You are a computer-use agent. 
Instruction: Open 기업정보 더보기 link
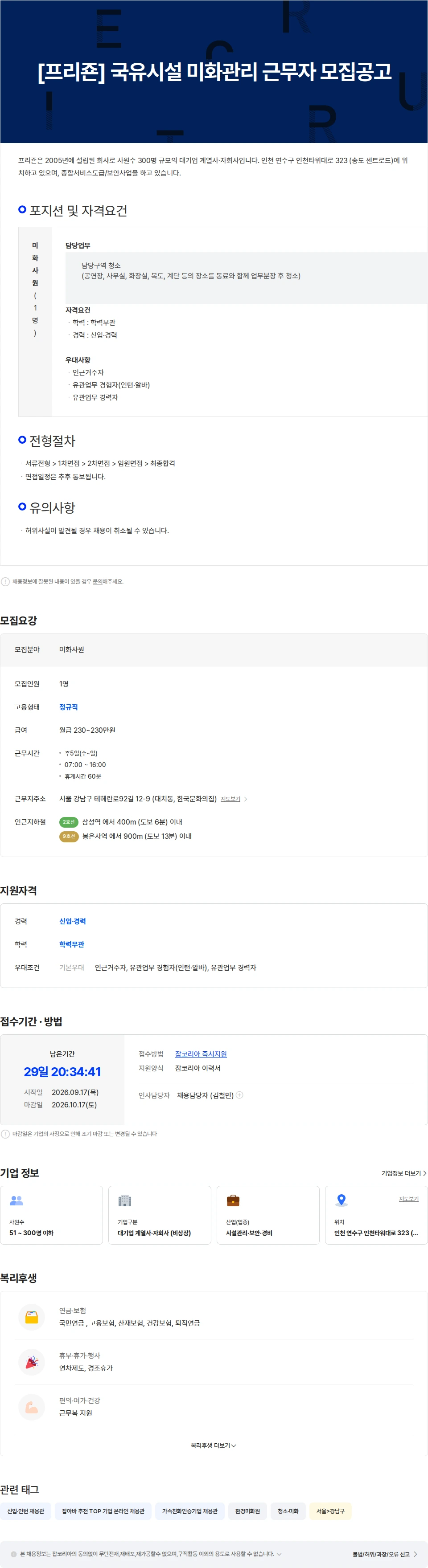[403, 1173]
